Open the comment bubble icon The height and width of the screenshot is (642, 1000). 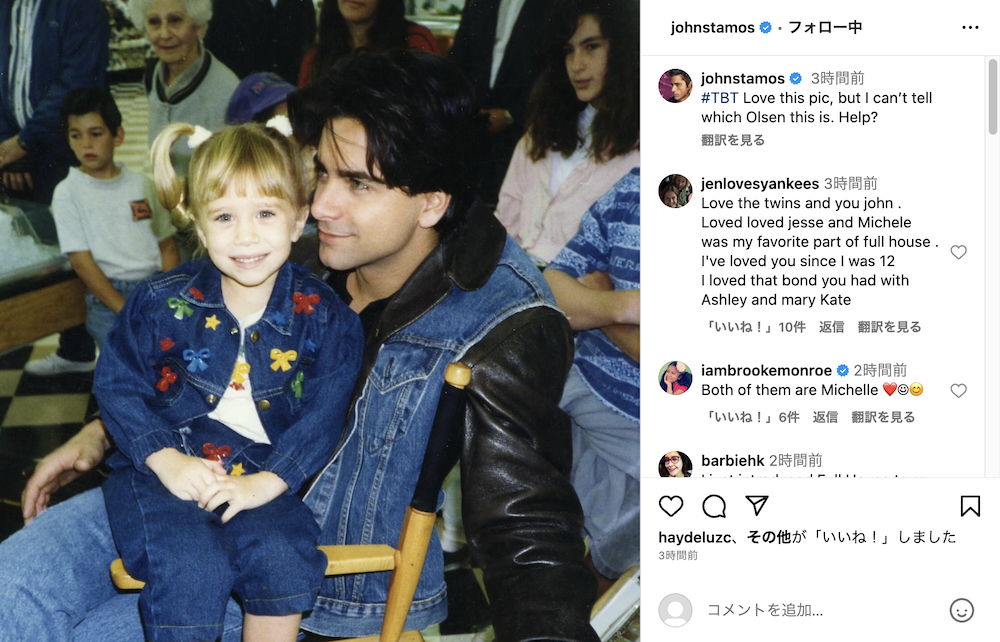click(x=714, y=506)
